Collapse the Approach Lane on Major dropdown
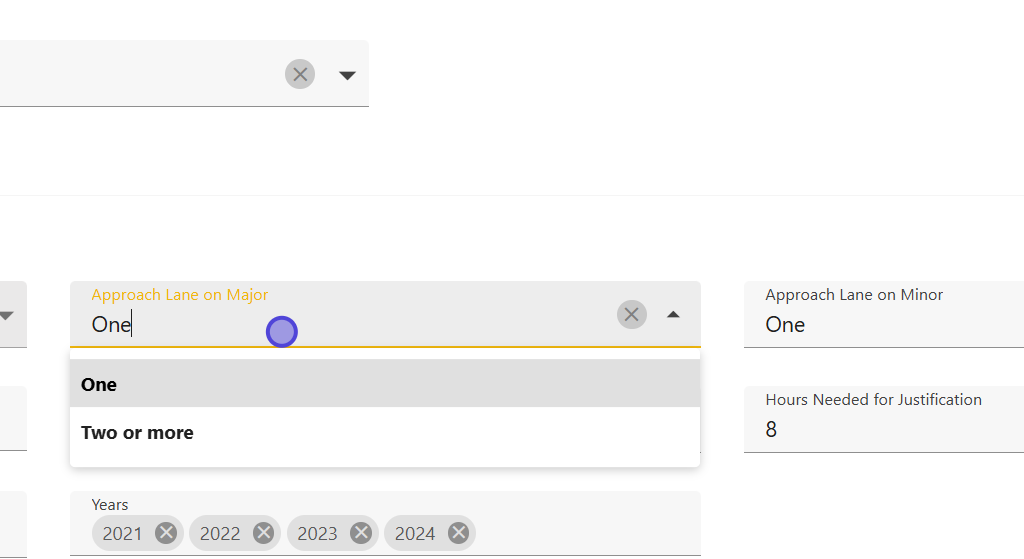The height and width of the screenshot is (559, 1024). [x=673, y=315]
